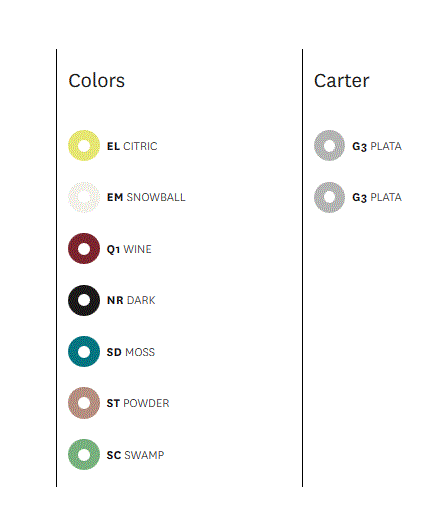Choose the teal SD Moss swatch
Image resolution: width=443 pixels, height=522 pixels.
coord(84,352)
